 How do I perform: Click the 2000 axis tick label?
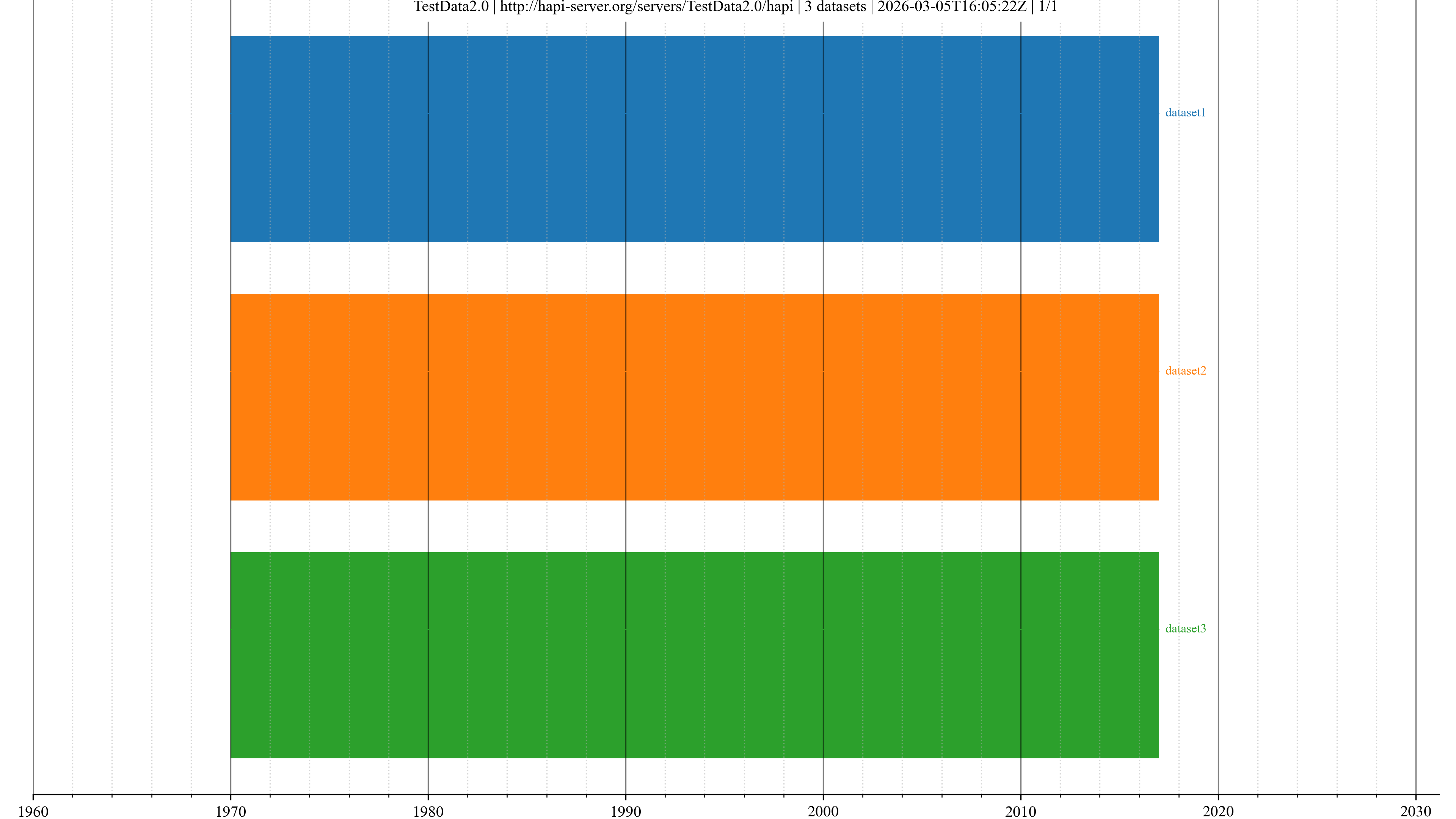click(823, 812)
